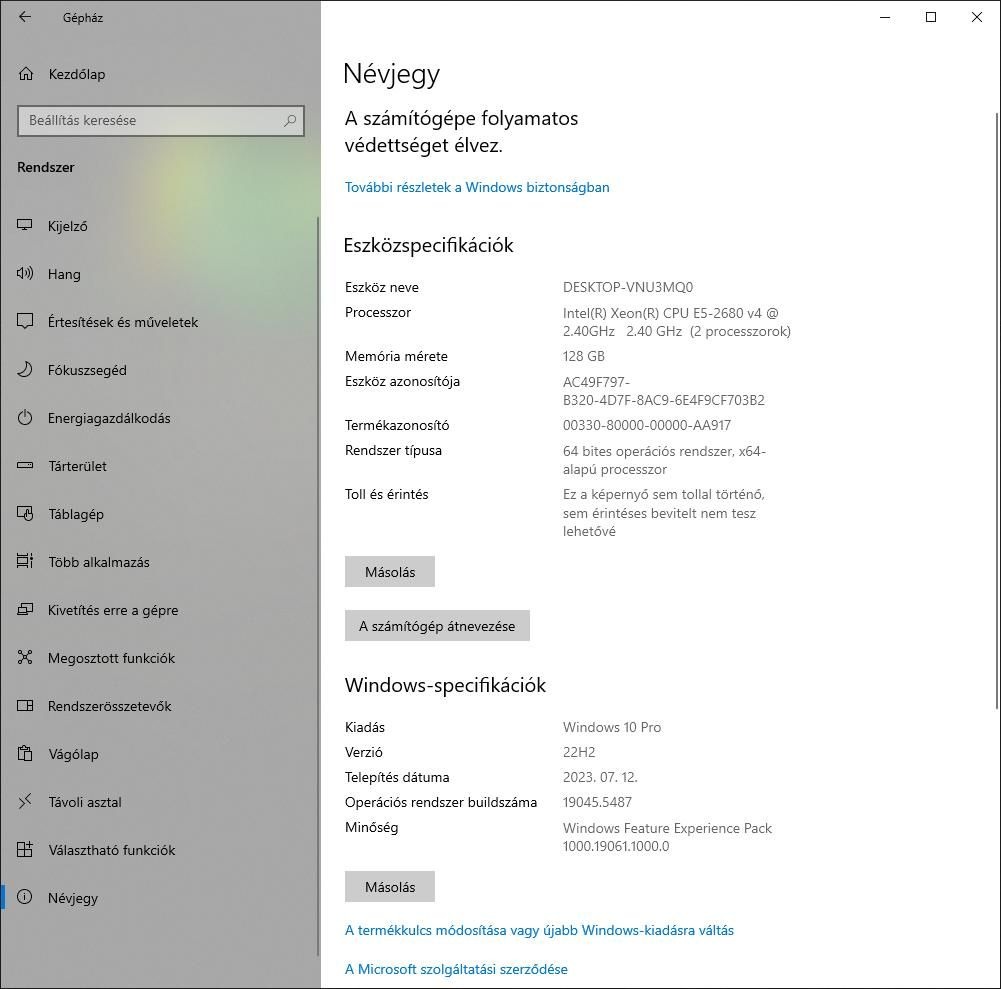
Task: Click the back arrow icon
Action: pyautogui.click(x=25, y=17)
